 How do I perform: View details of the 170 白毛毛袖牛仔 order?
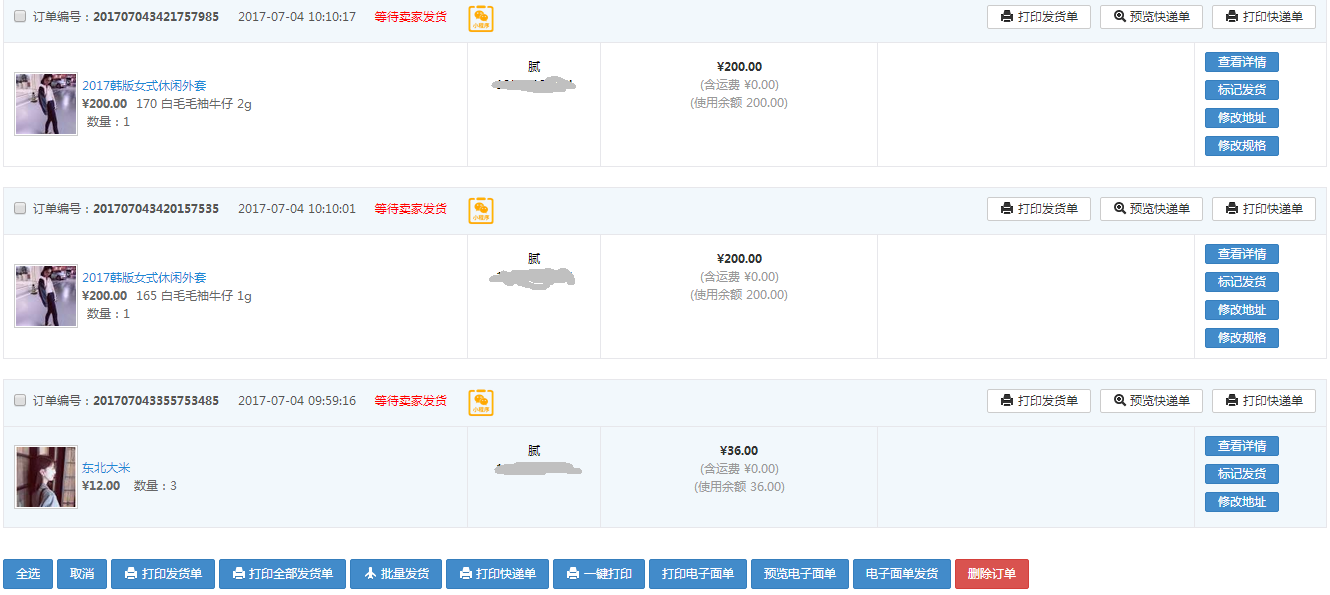1242,62
